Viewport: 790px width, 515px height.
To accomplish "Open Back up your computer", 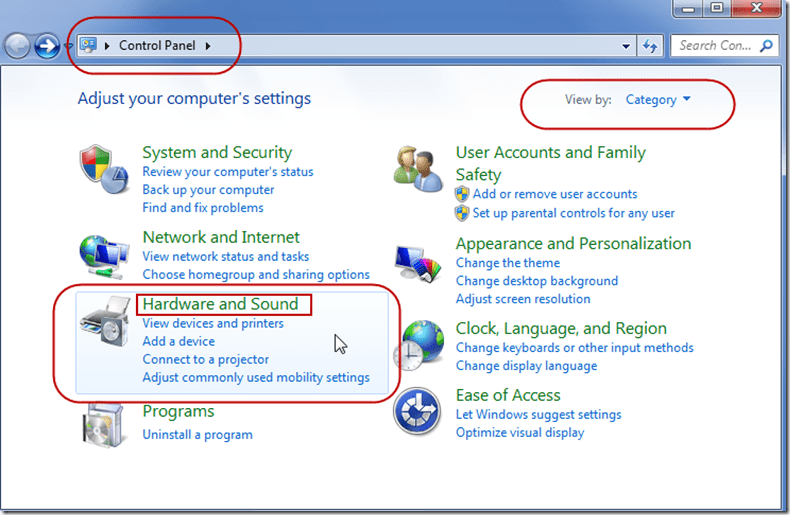I will [208, 190].
